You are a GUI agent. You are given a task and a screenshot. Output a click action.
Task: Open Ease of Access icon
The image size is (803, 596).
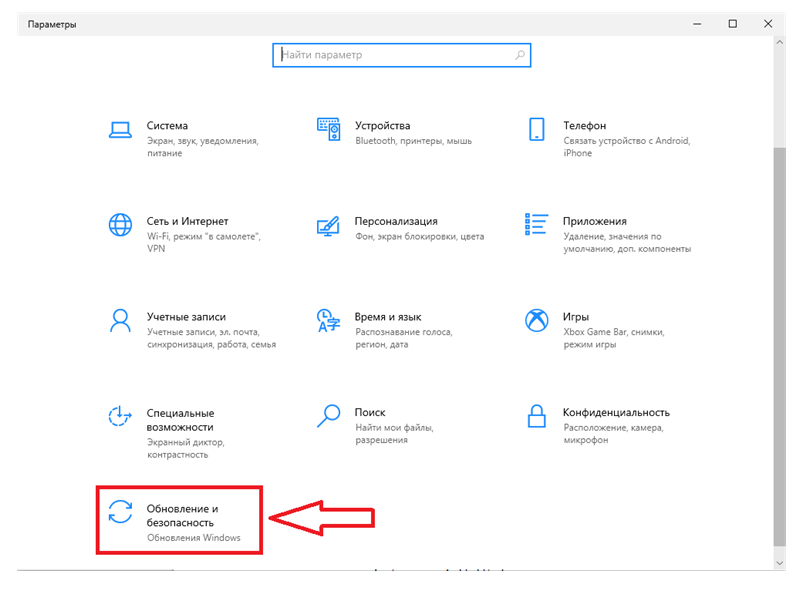point(120,416)
